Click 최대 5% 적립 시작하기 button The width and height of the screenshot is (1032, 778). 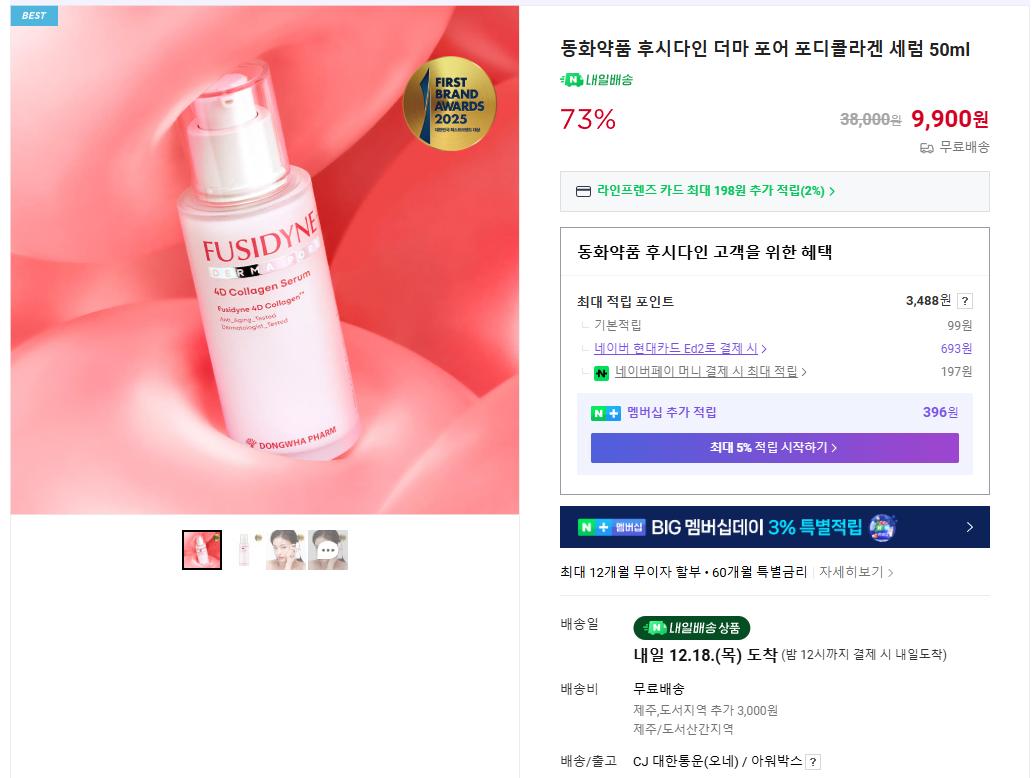point(775,448)
